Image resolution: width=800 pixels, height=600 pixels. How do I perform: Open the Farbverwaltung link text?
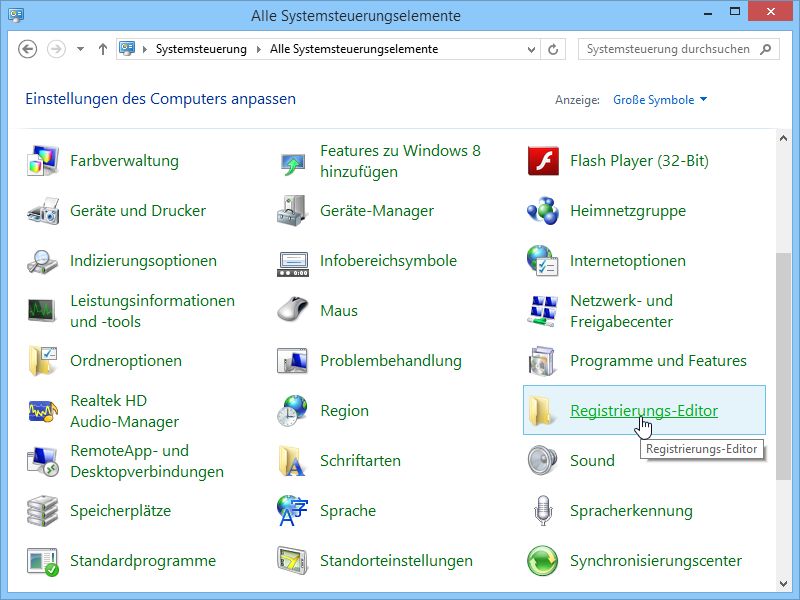coord(124,161)
